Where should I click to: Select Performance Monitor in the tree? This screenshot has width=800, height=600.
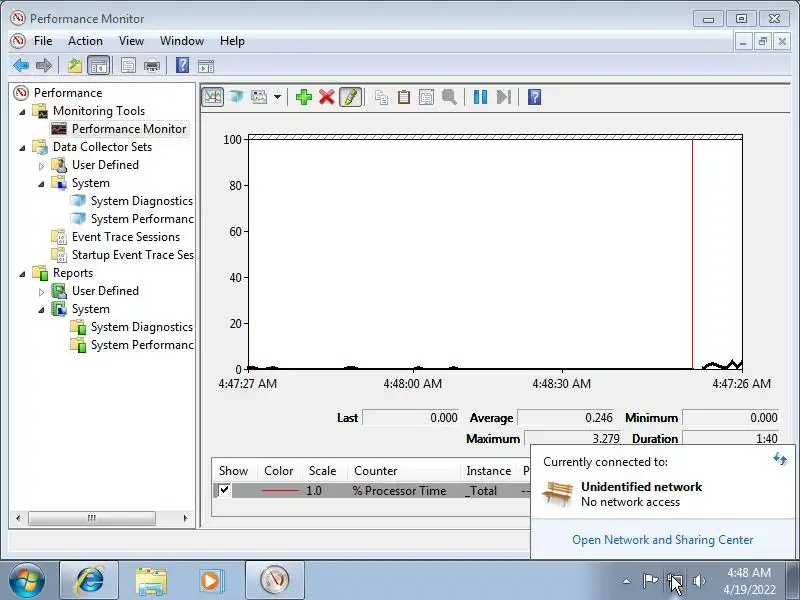click(129, 129)
